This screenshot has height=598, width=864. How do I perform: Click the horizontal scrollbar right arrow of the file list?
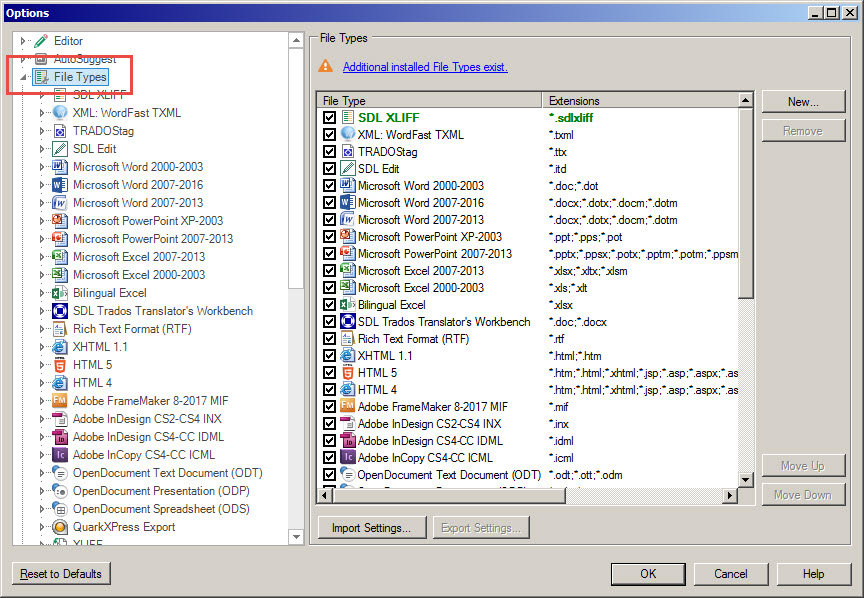tap(731, 496)
